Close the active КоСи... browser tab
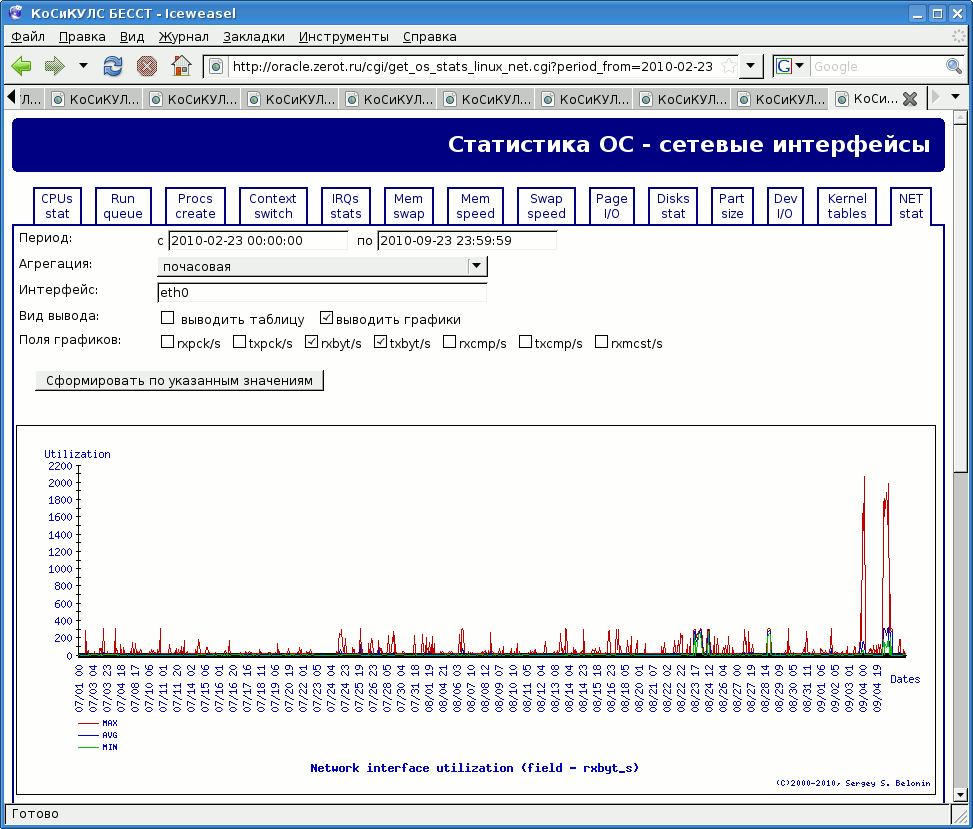973x829 pixels. [x=910, y=99]
